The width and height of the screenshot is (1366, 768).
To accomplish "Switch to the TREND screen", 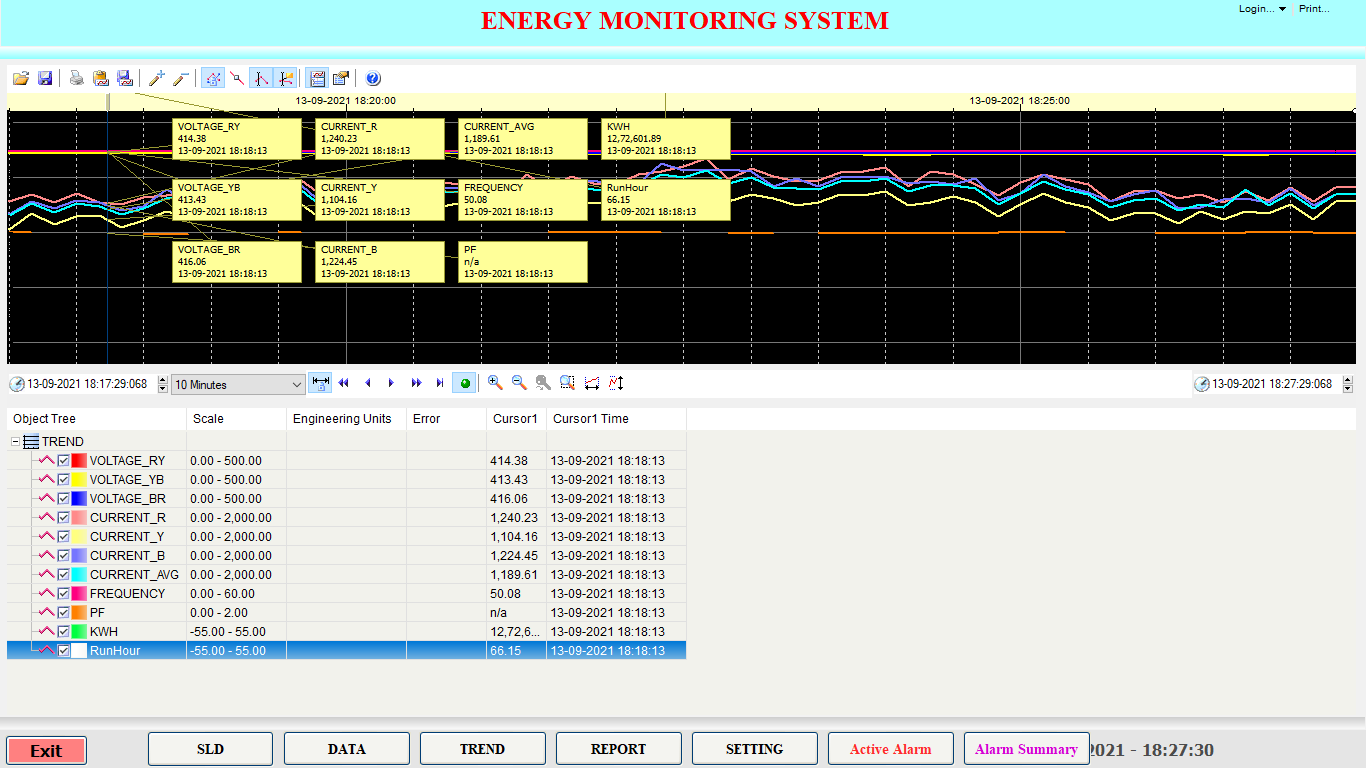I will tap(482, 749).
